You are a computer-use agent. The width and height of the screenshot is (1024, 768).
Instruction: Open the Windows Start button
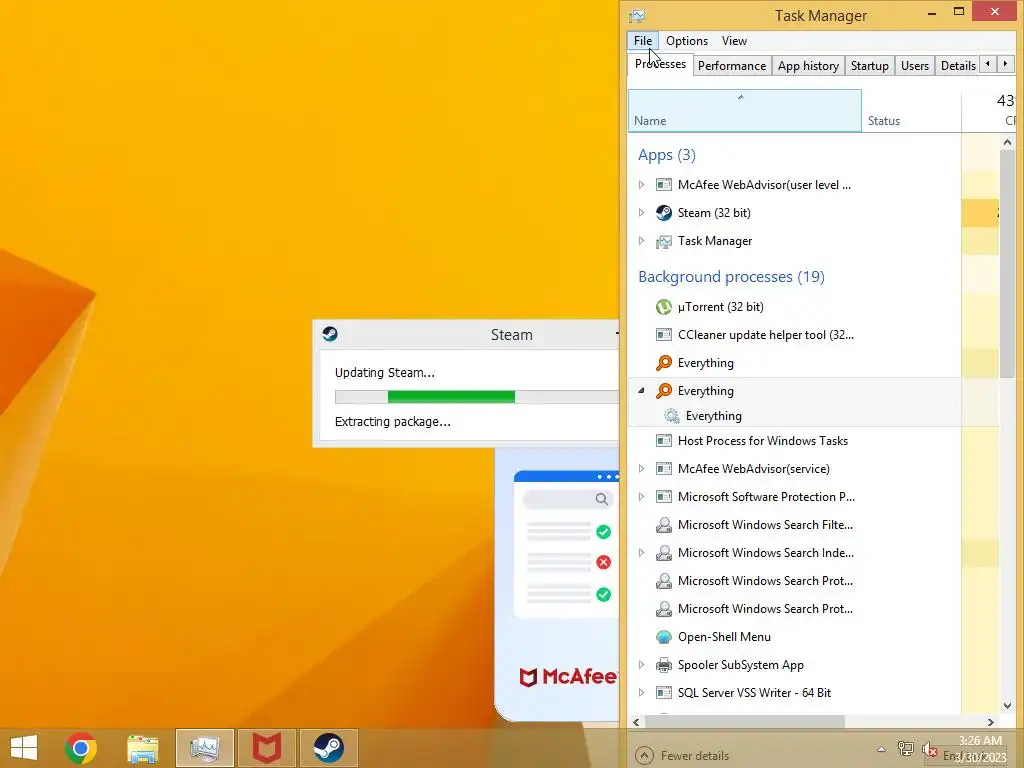click(x=24, y=748)
